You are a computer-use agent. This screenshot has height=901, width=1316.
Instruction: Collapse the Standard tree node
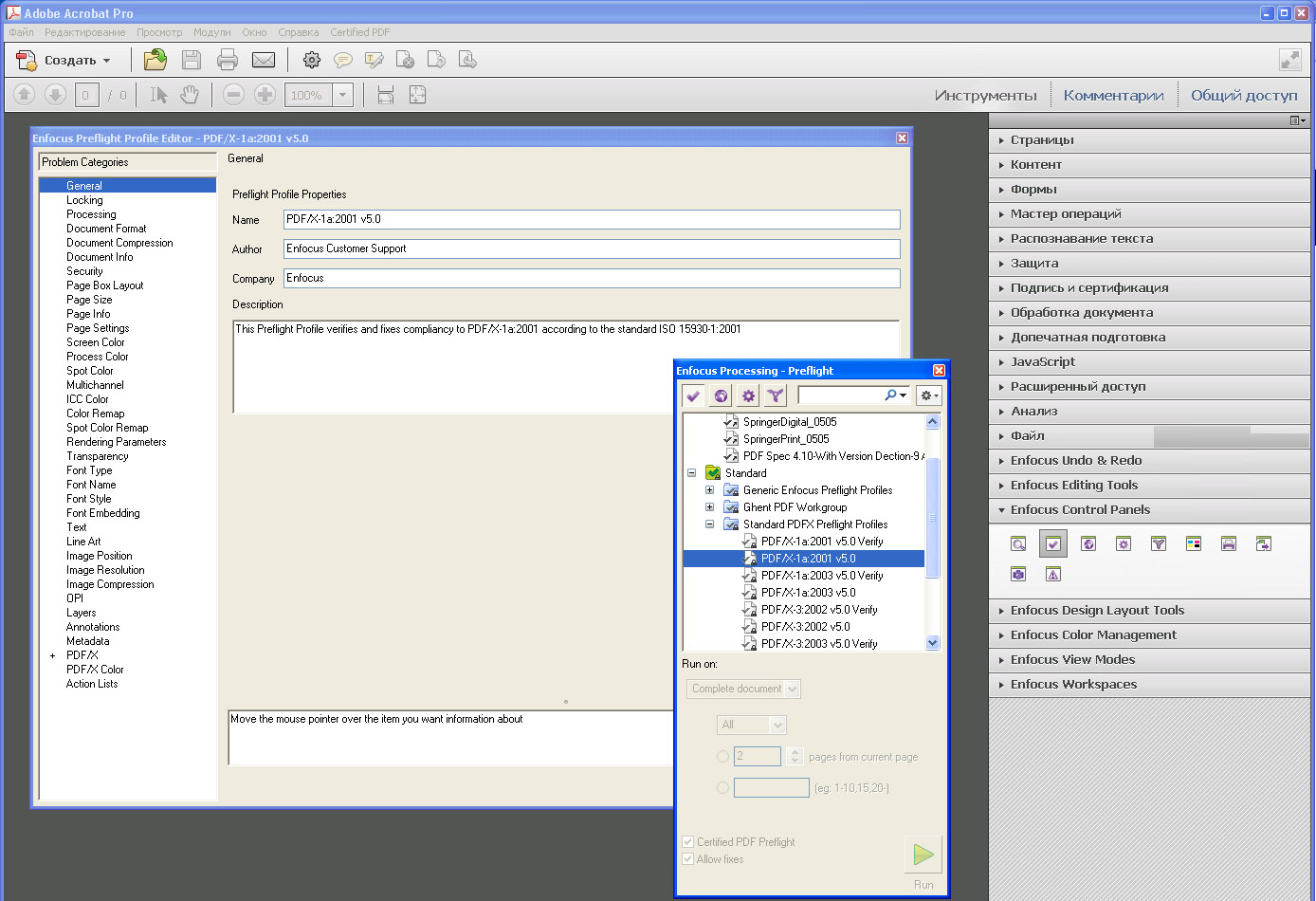click(691, 473)
